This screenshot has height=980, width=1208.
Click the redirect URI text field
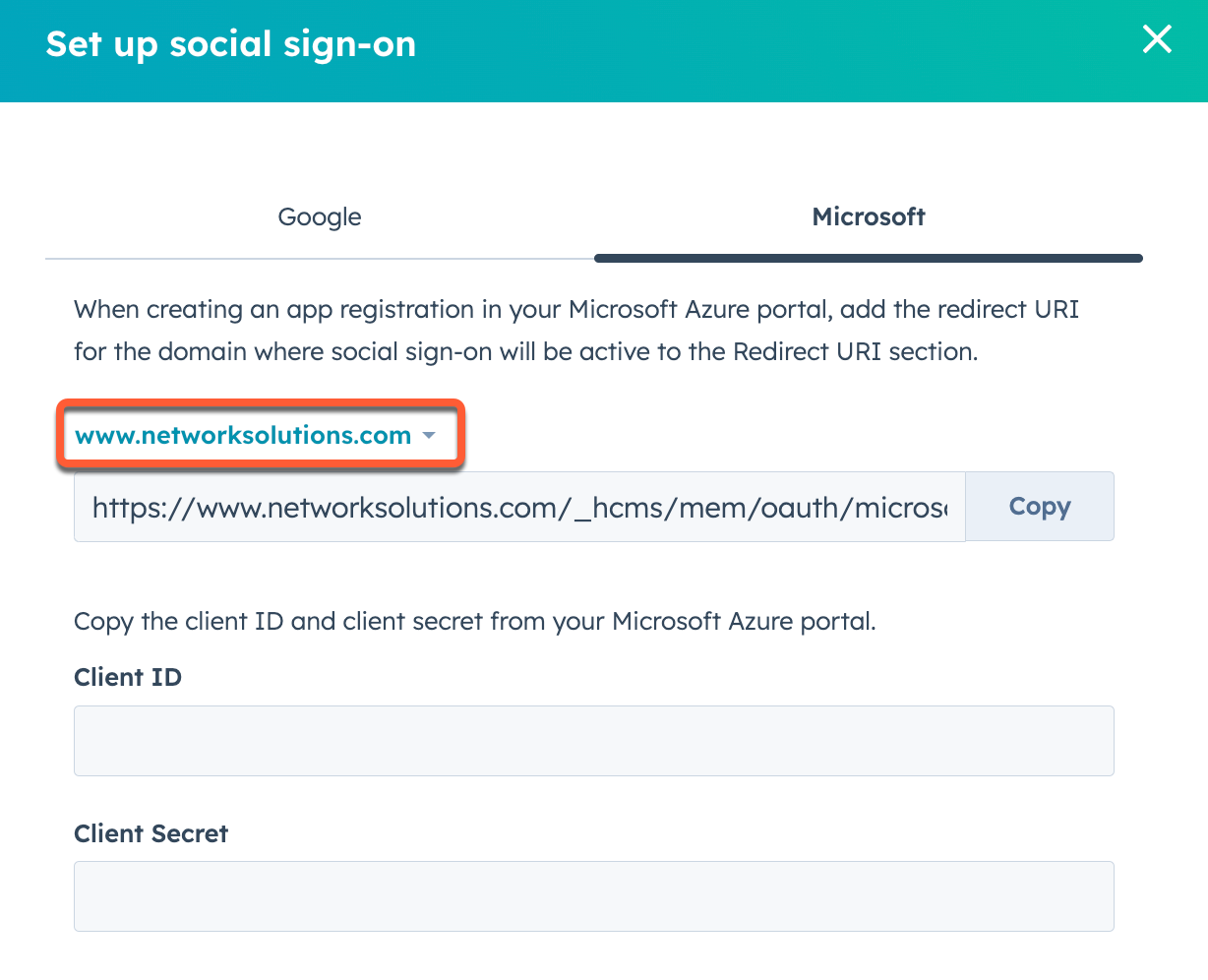click(x=519, y=507)
